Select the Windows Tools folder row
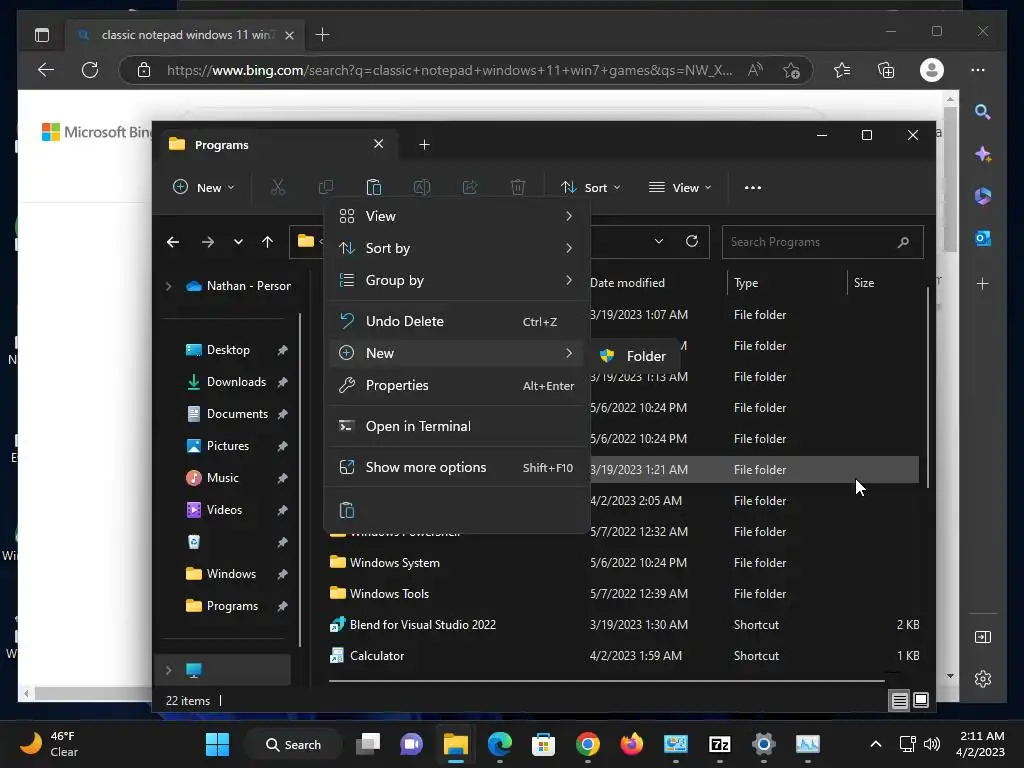1024x768 pixels. point(623,594)
